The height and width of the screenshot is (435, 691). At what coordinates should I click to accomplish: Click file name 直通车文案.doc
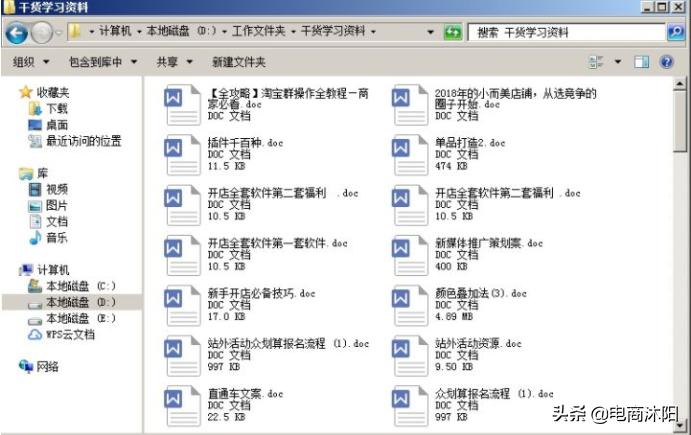point(245,394)
